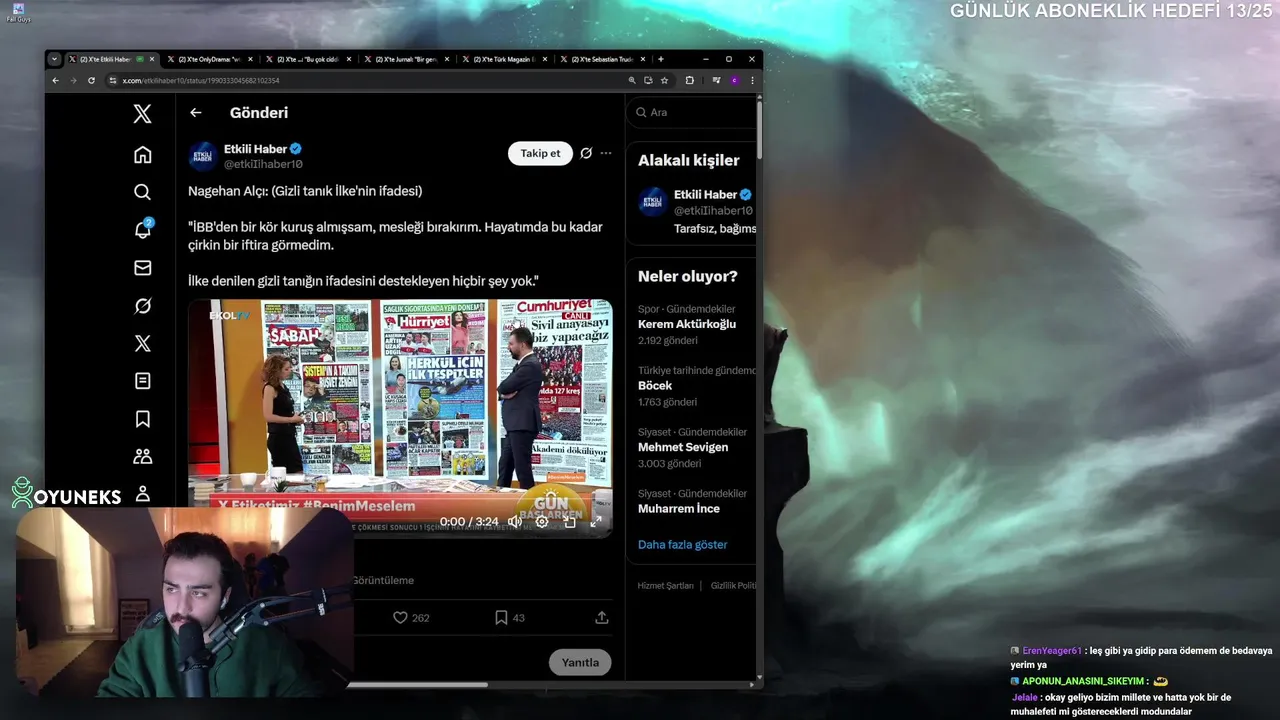Open Hizmet Şartları footer link
The width and height of the screenshot is (1280, 720).
pyautogui.click(x=665, y=585)
